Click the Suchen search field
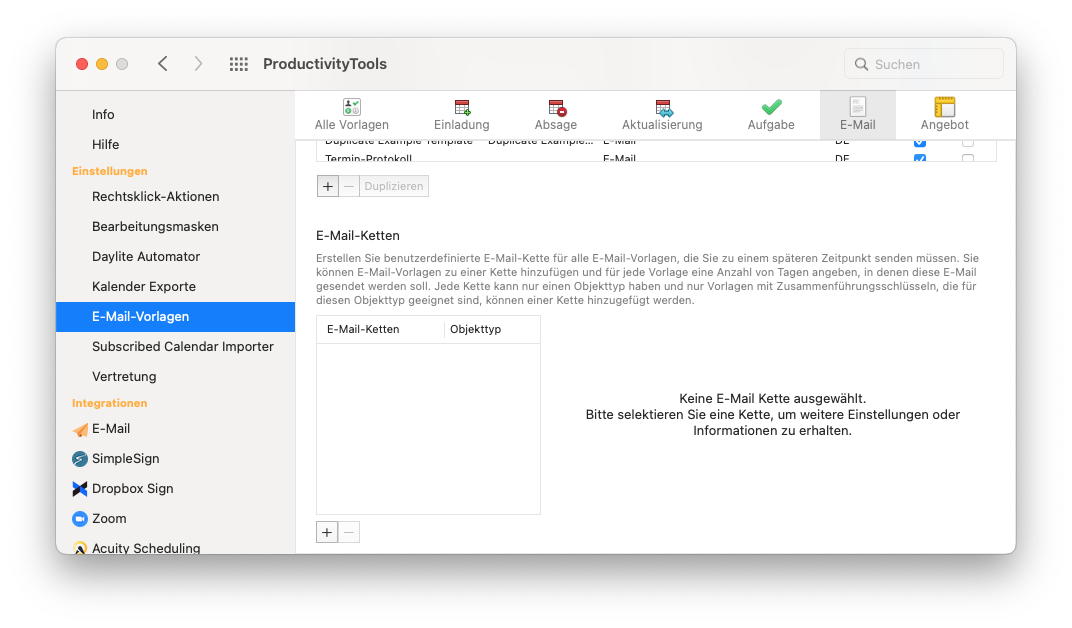Screen dimensions: 1072x628 point(924,64)
